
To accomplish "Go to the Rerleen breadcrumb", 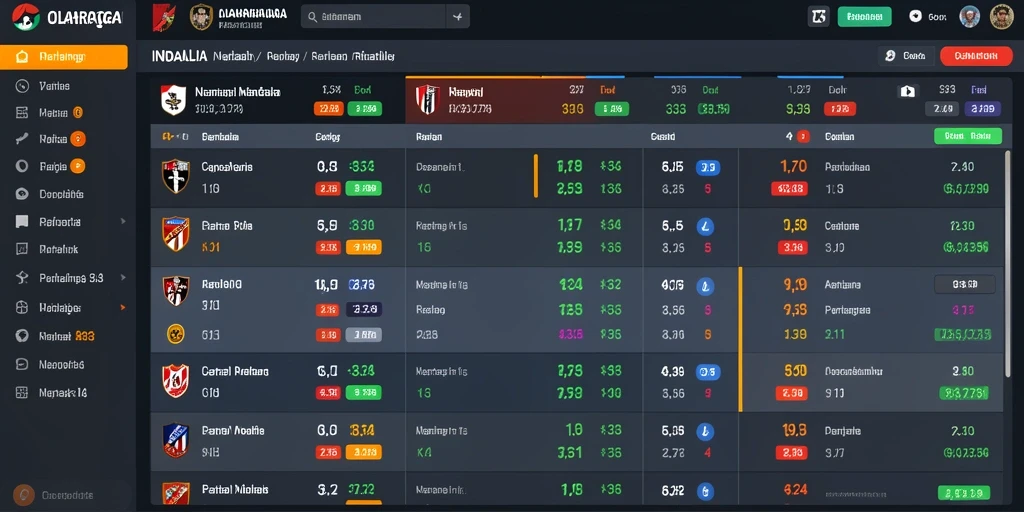I will (x=328, y=57).
